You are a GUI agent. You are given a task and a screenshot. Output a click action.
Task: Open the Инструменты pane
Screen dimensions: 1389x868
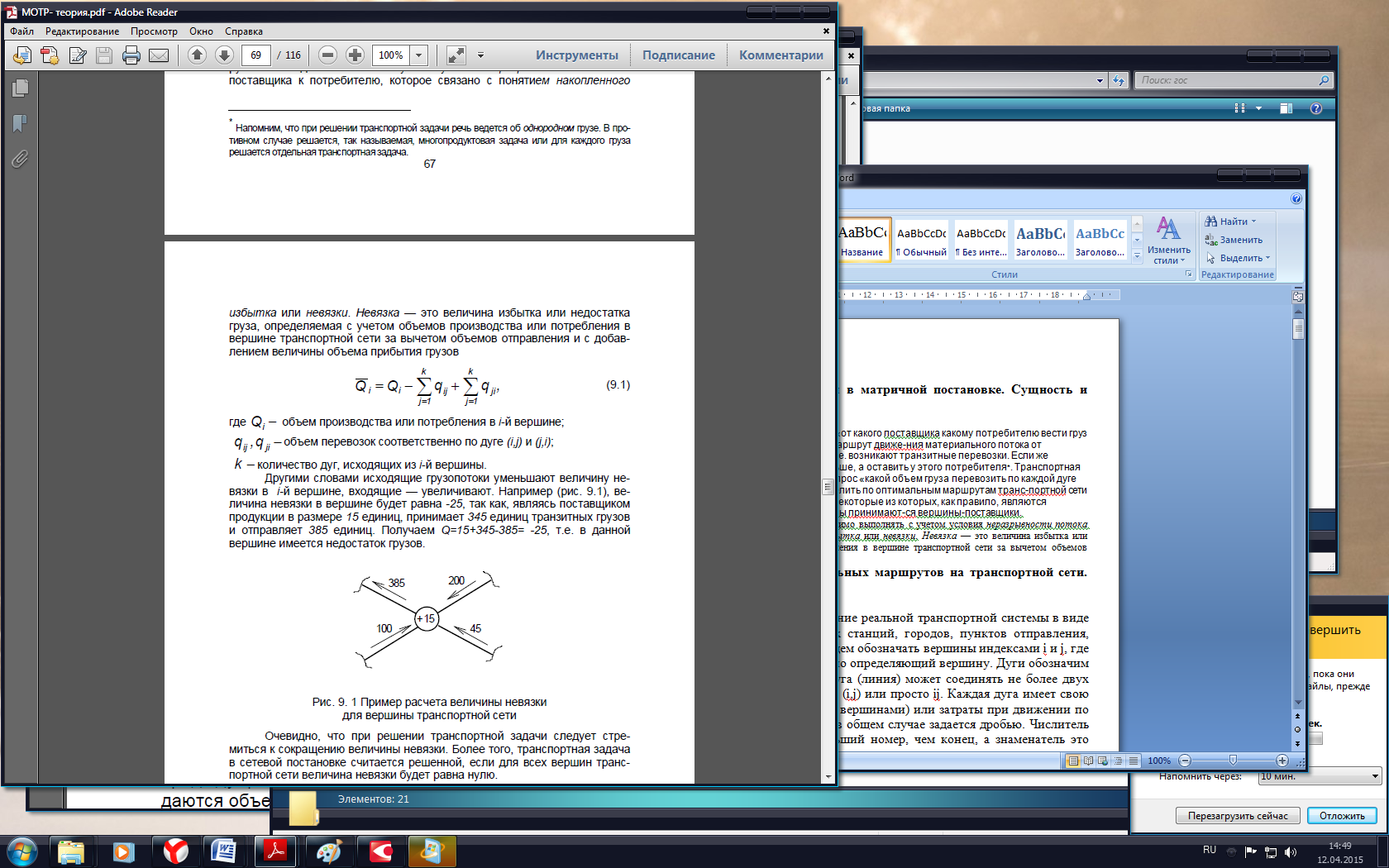tap(576, 55)
